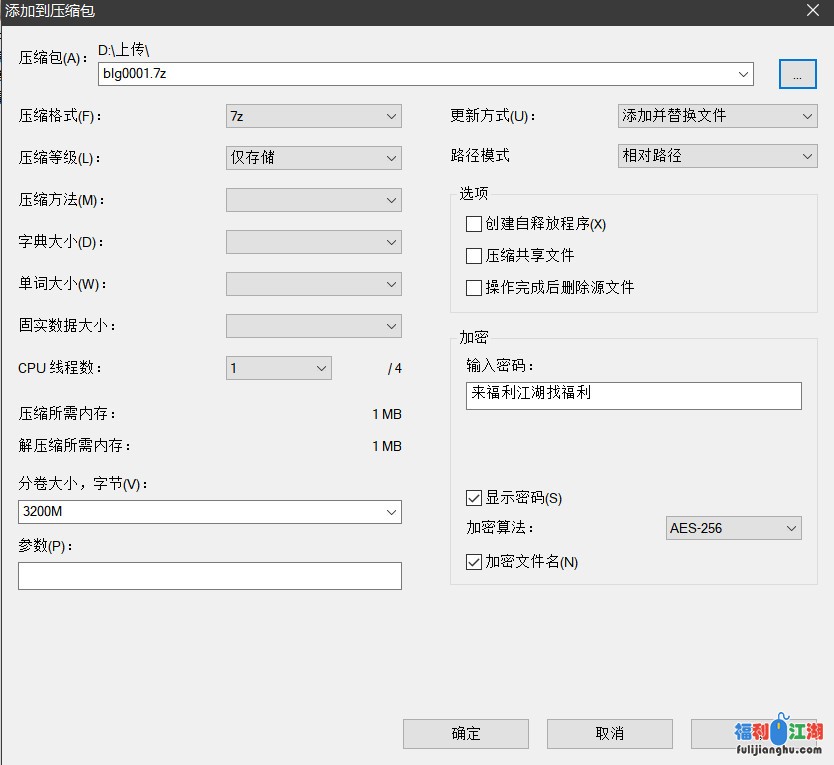The width and height of the screenshot is (834, 765).
Task: Click the 确定 button
Action: [466, 733]
